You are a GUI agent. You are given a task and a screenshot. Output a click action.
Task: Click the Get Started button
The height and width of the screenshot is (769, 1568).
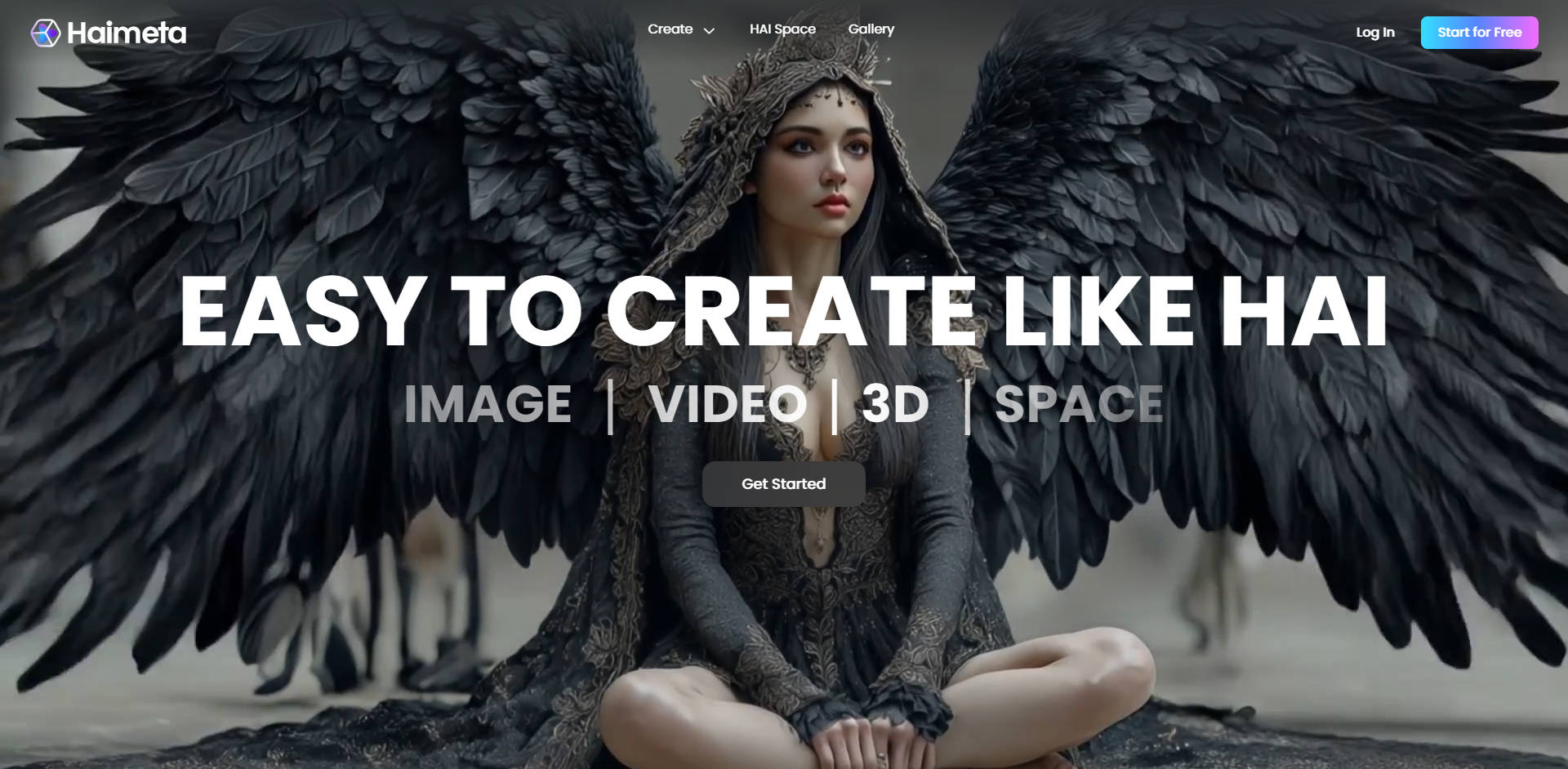pyautogui.click(x=783, y=484)
